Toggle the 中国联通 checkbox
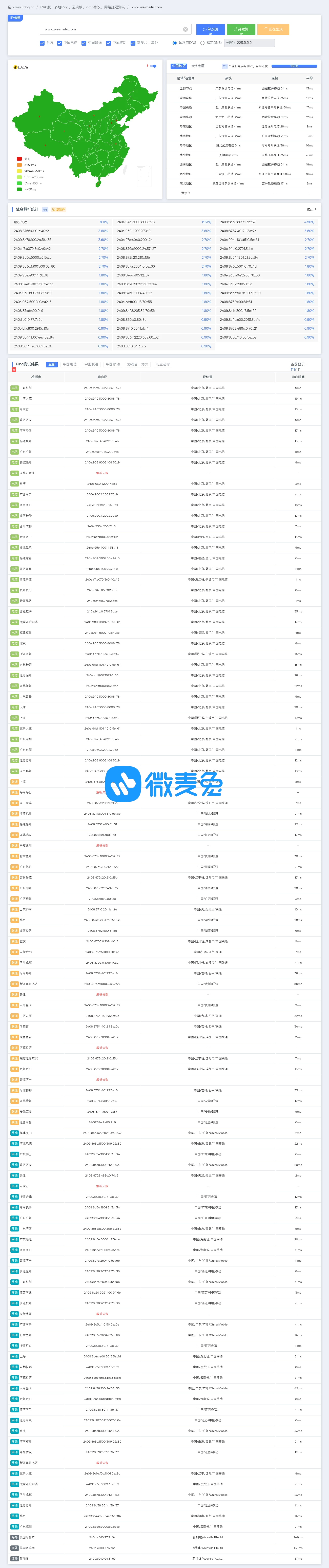The width and height of the screenshot is (329, 1568). (84, 43)
